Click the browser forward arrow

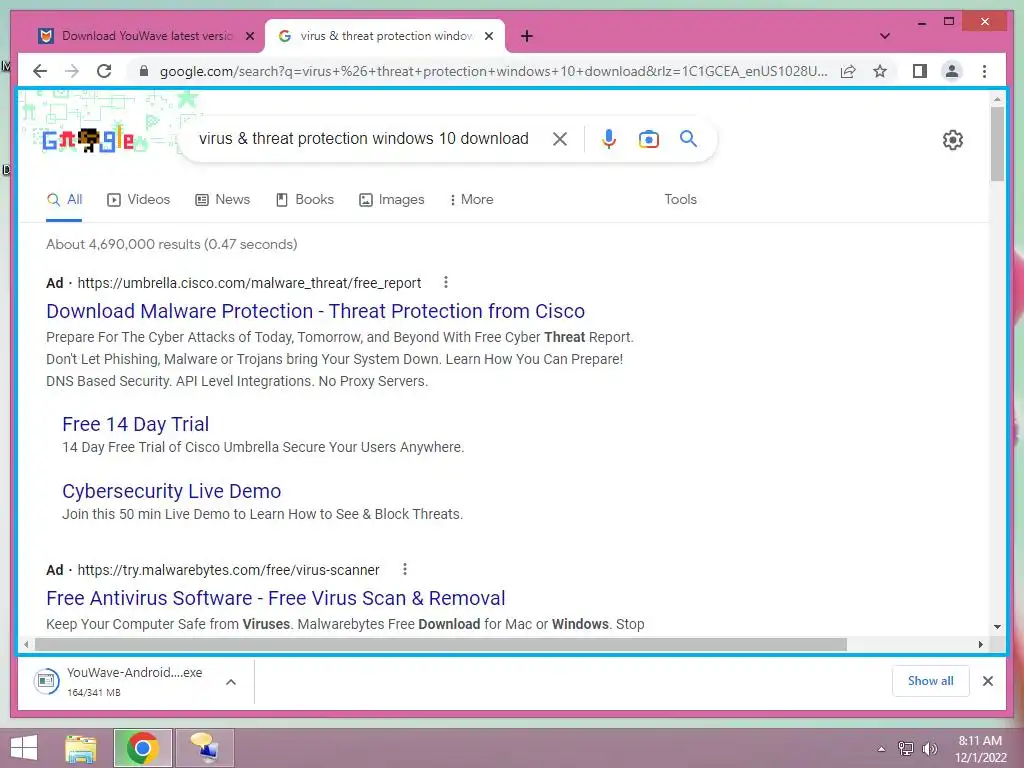(72, 71)
